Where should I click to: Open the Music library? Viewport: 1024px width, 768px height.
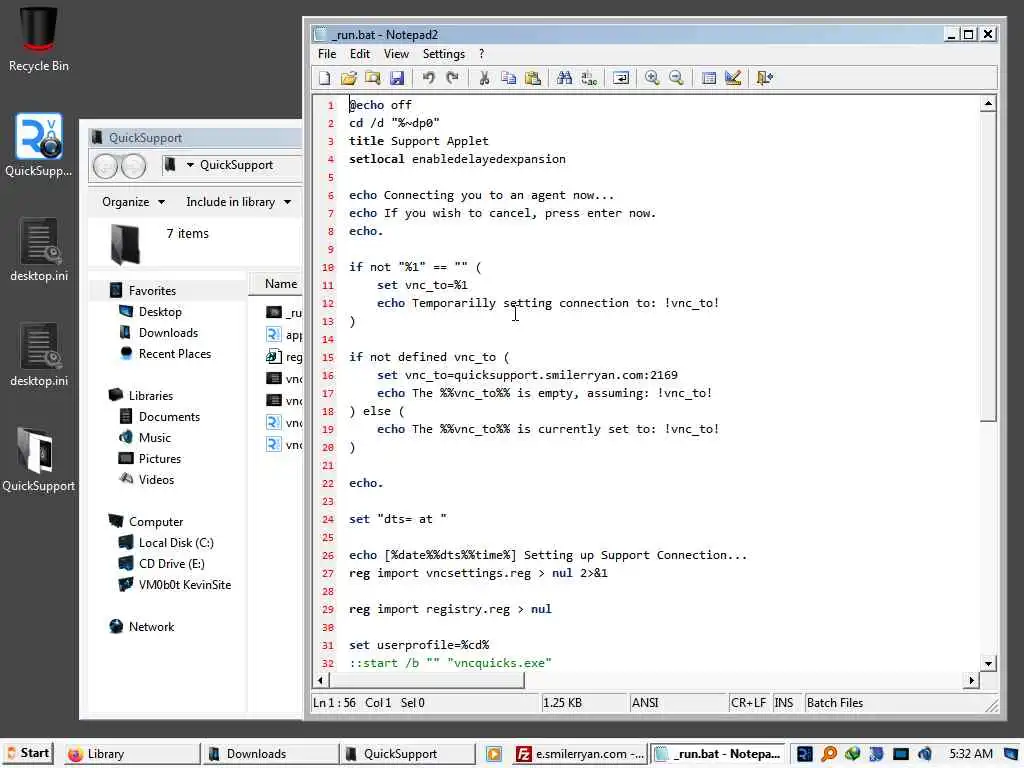tap(154, 438)
